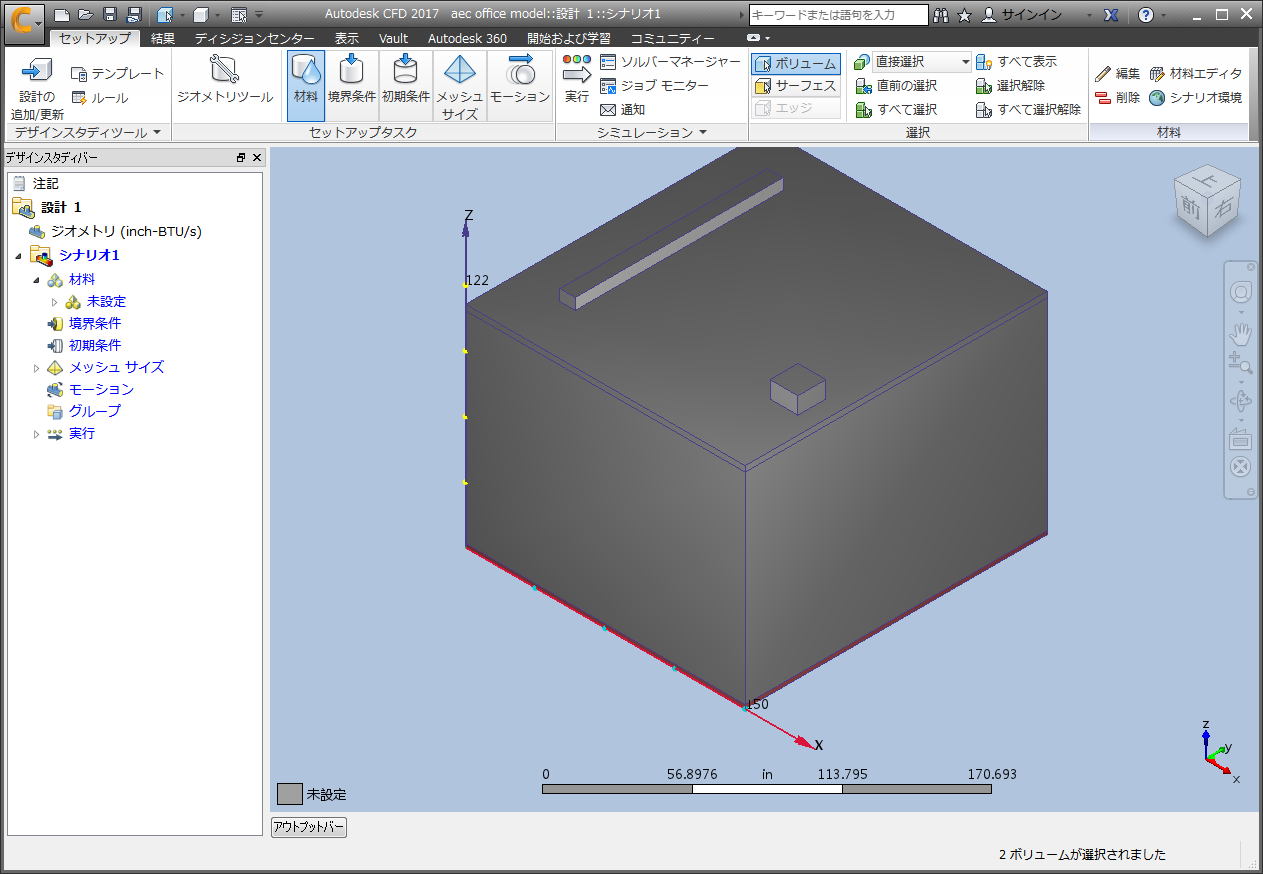Open the ルール option
The image size is (1263, 874).
[x=99, y=98]
